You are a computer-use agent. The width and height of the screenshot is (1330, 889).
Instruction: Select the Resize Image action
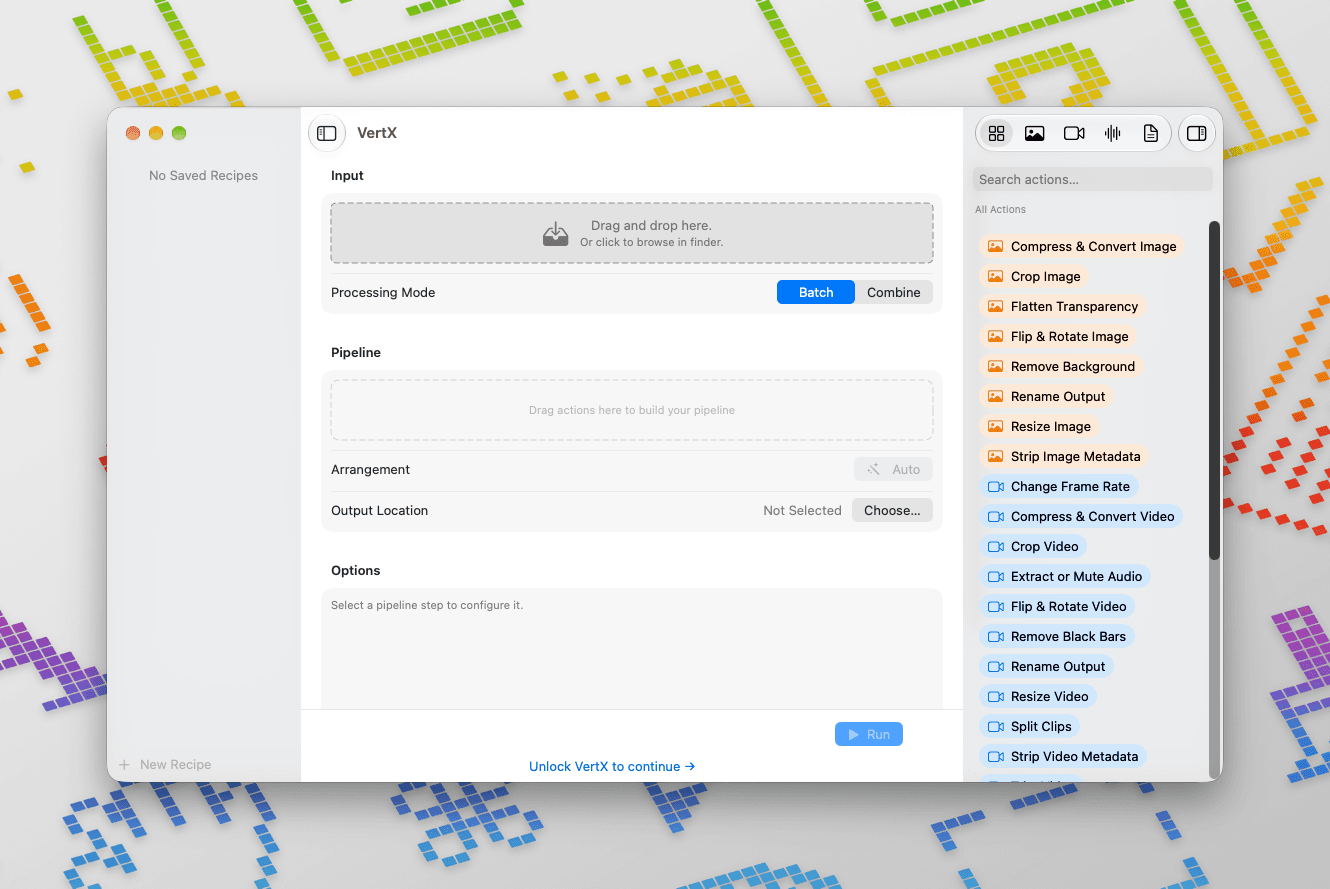1039,426
